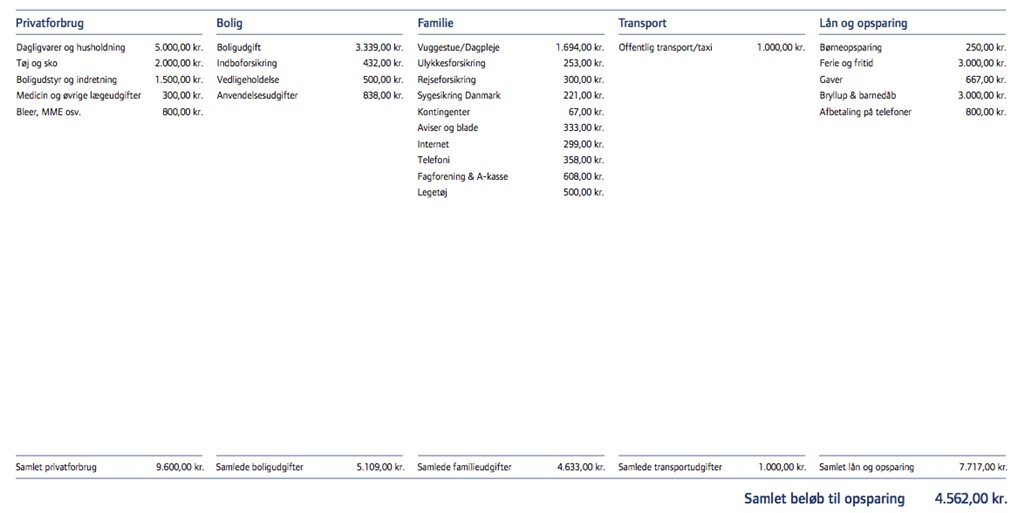Click the Familie column heading
1024x513 pixels.
tap(435, 23)
